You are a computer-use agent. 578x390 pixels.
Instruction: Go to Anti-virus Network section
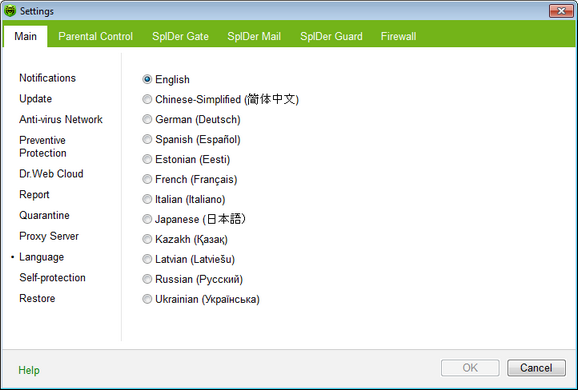click(x=61, y=119)
